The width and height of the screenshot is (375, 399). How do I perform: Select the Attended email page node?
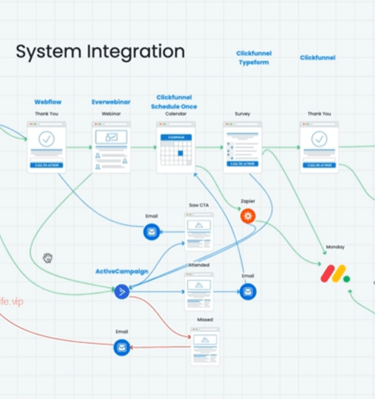pyautogui.click(x=199, y=291)
